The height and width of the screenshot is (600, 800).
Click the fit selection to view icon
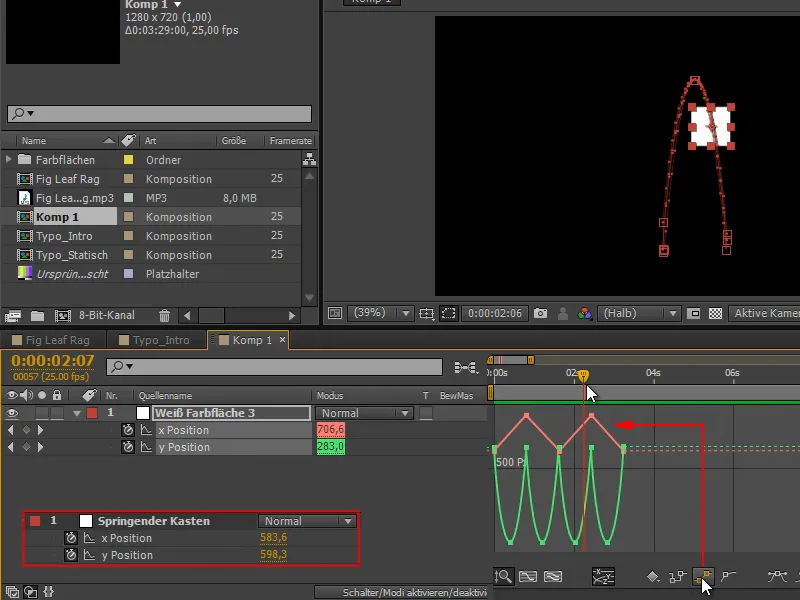click(x=528, y=577)
